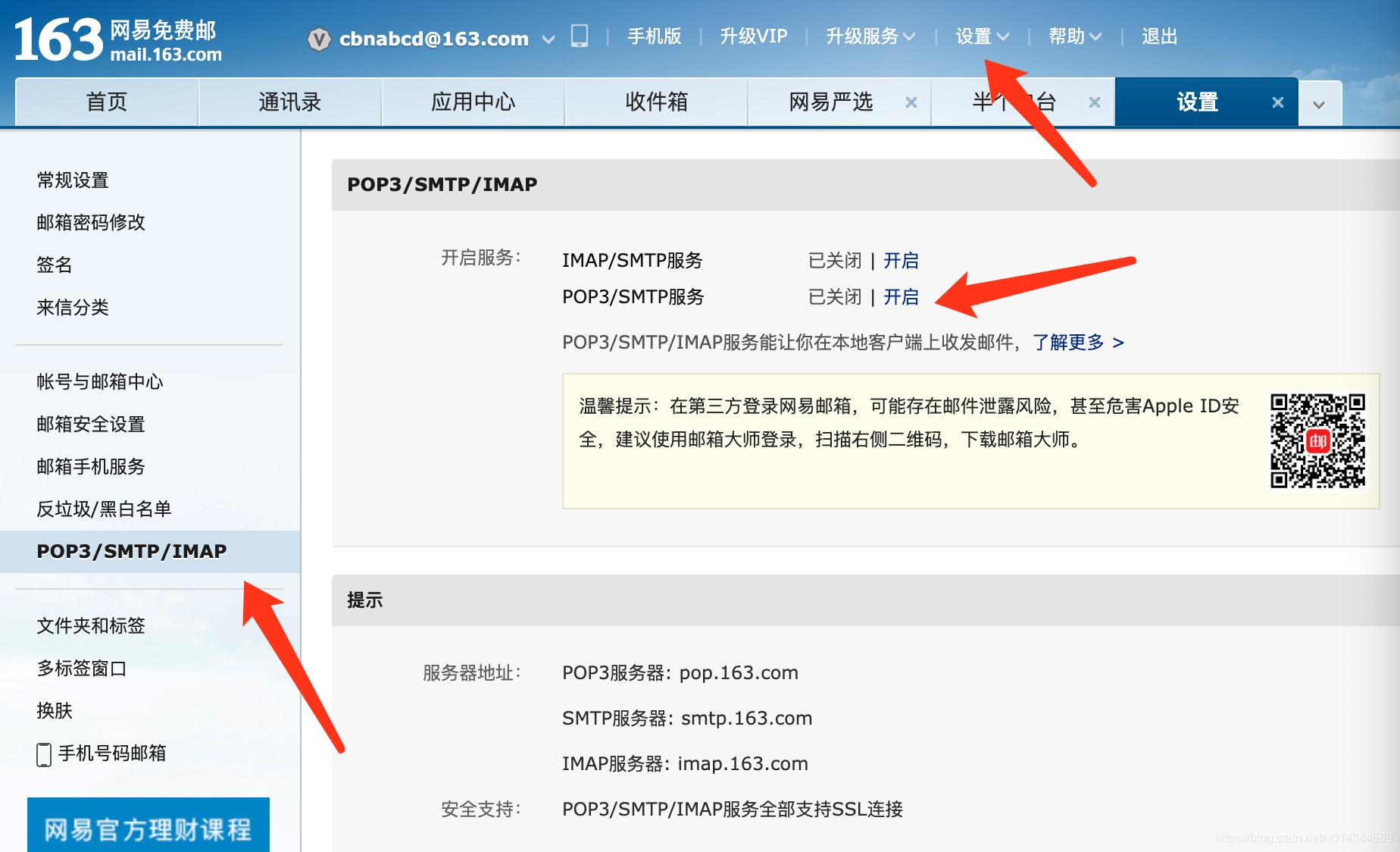Select 邮箱手机服务 in the sidebar
This screenshot has height=852, width=1400.
[x=91, y=467]
